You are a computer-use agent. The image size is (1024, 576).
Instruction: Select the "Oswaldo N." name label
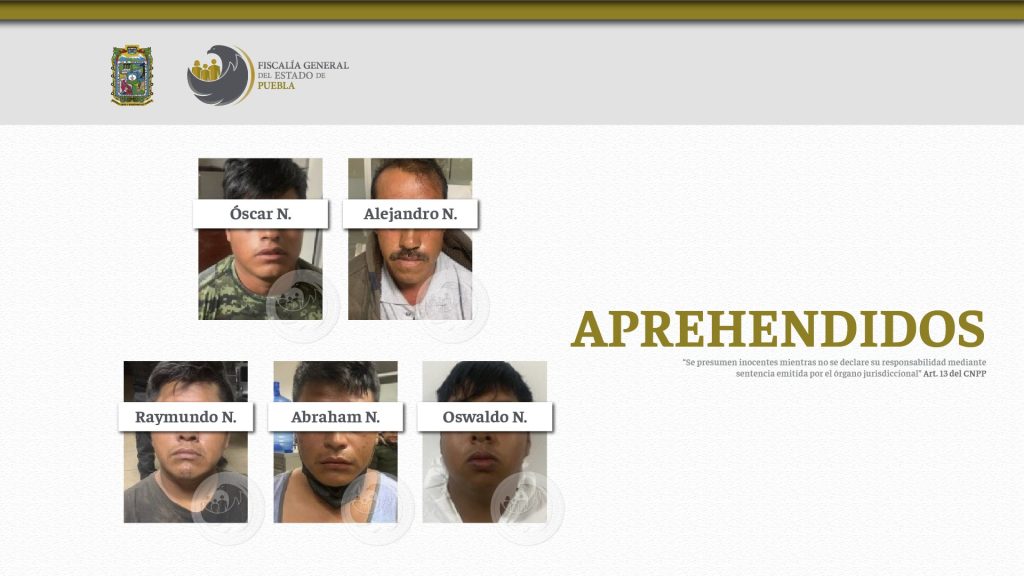pos(485,417)
